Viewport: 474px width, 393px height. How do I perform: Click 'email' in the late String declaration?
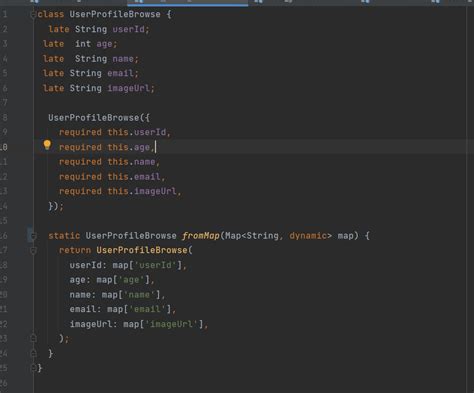tap(120, 73)
